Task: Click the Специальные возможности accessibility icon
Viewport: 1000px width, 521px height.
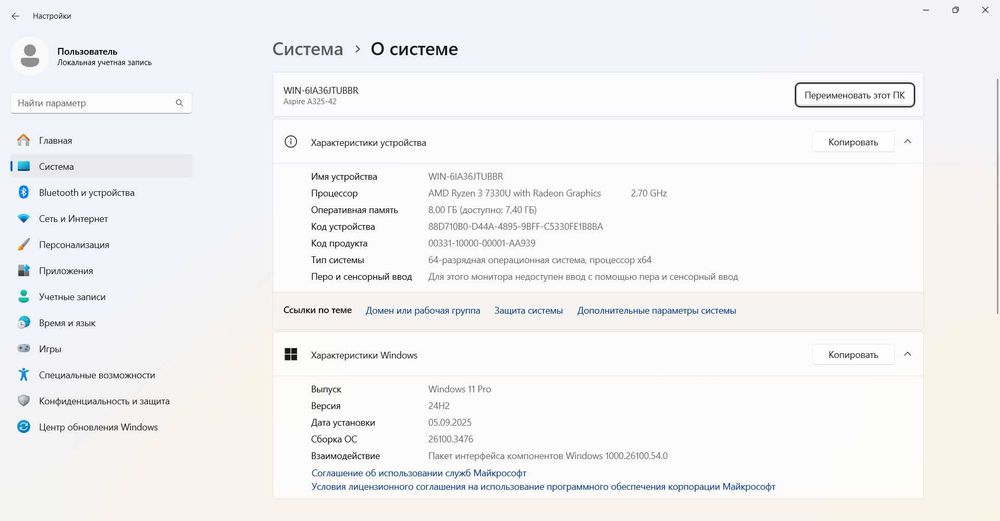Action: [24, 375]
